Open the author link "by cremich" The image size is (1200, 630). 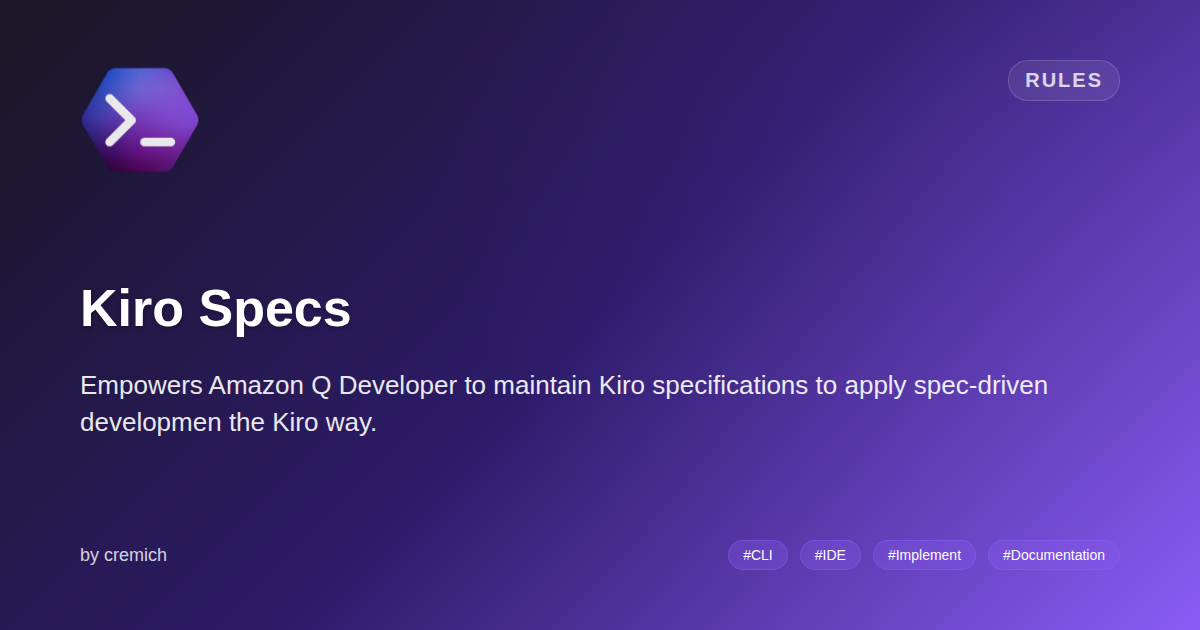[123, 555]
